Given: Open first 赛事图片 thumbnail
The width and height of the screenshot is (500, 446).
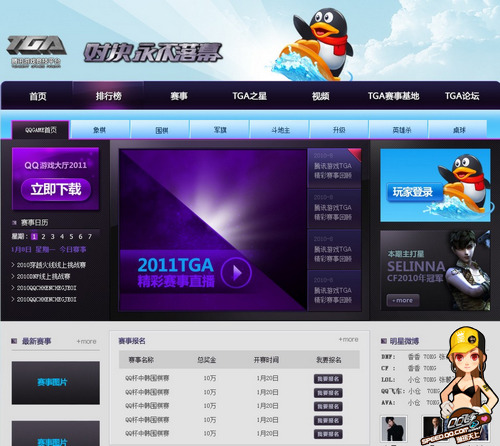Looking at the screenshot, I should pos(56,383).
